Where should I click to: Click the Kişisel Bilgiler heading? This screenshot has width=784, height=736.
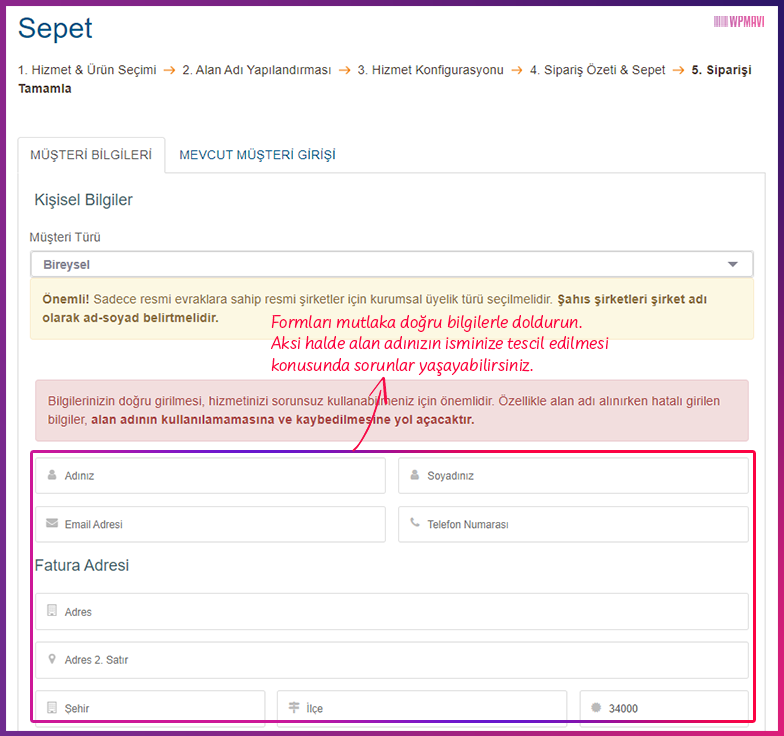coord(84,200)
